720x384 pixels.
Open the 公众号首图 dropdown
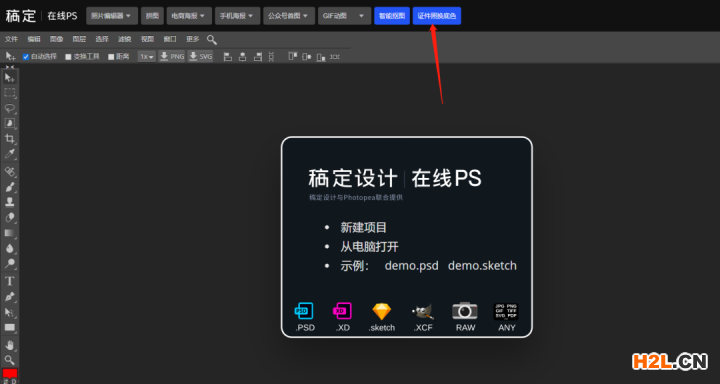point(289,16)
